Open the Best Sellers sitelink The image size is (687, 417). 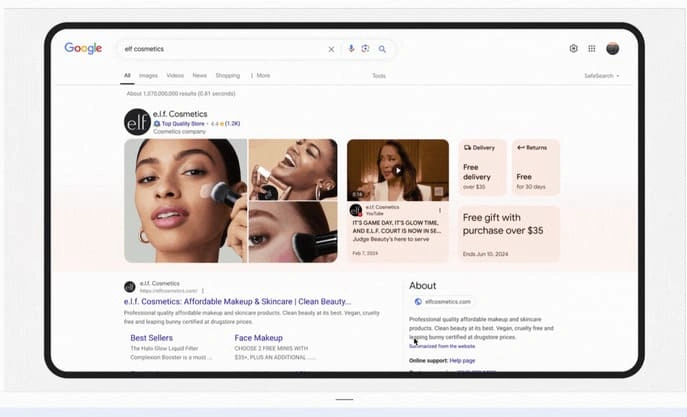click(x=152, y=338)
